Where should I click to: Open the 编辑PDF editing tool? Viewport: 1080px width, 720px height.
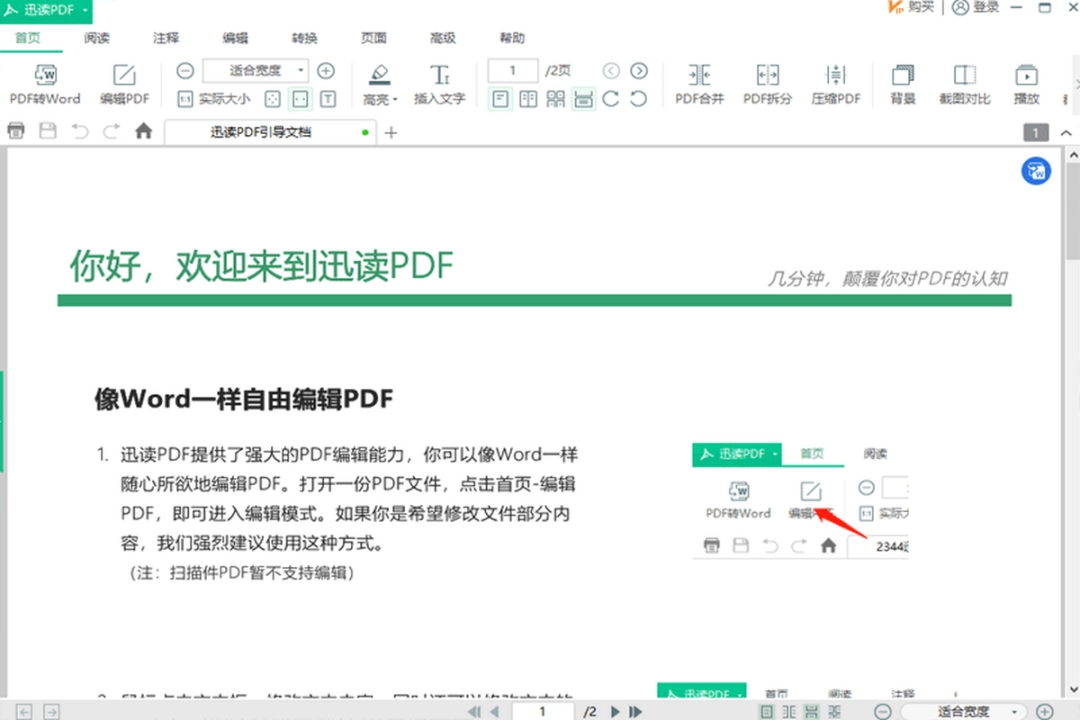tap(124, 83)
